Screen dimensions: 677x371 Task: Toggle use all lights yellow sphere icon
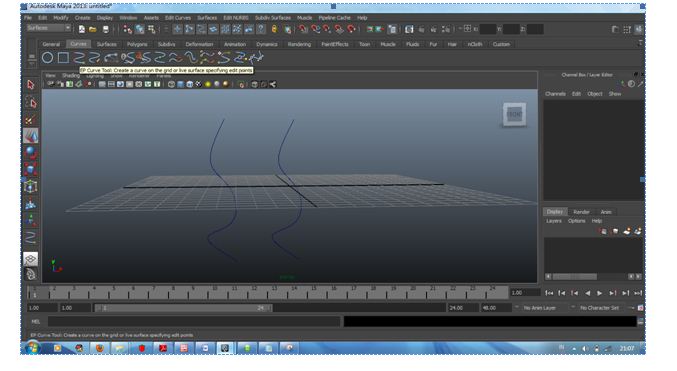(x=208, y=84)
